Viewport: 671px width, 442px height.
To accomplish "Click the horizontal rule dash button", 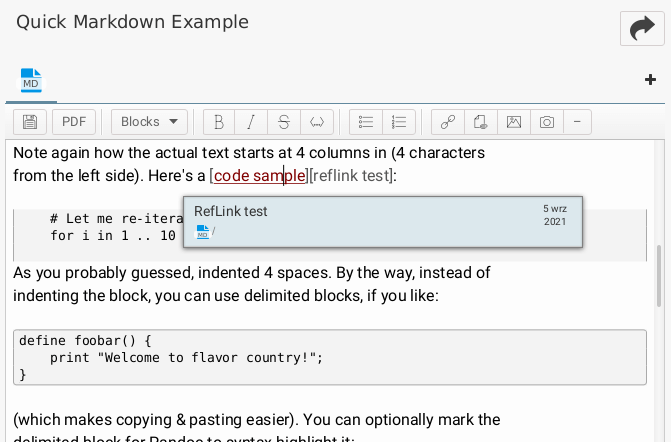I will (x=578, y=122).
